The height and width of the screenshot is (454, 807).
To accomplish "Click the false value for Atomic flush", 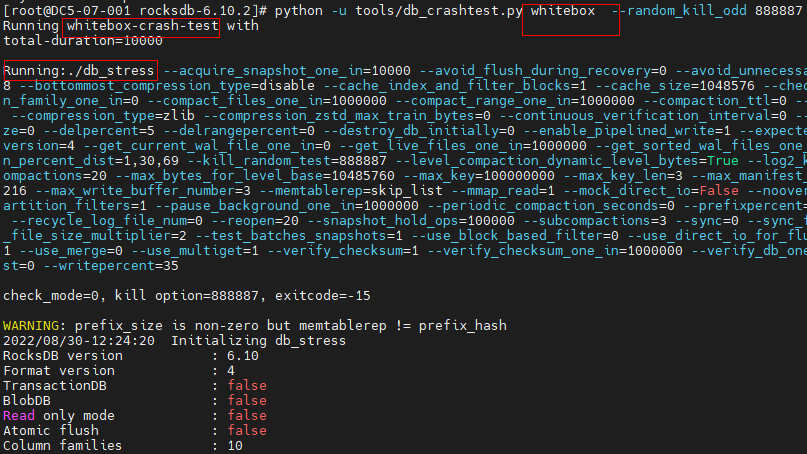I will (247, 430).
